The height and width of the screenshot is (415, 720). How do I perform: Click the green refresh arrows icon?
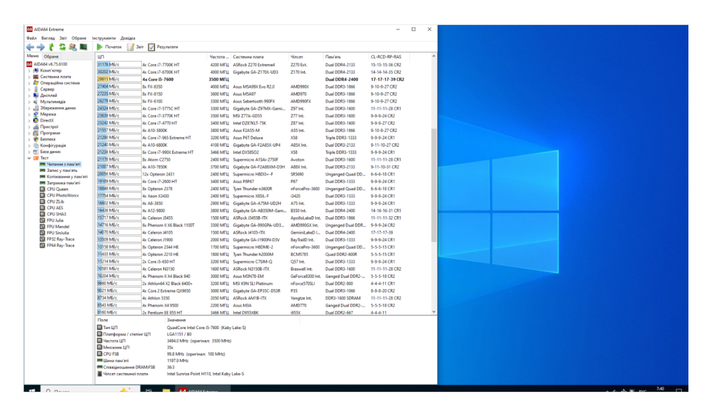pos(62,47)
